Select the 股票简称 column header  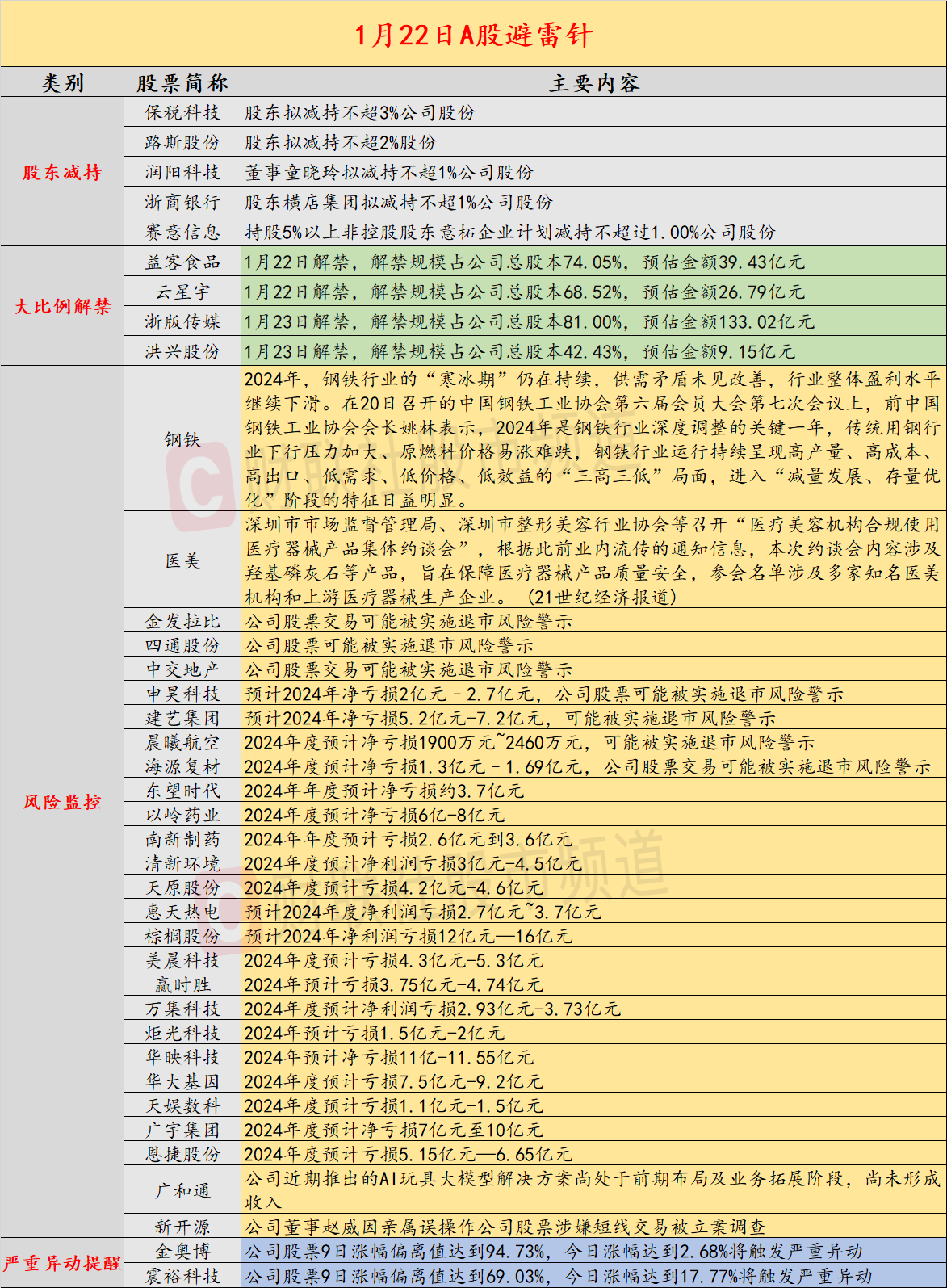pos(182,83)
